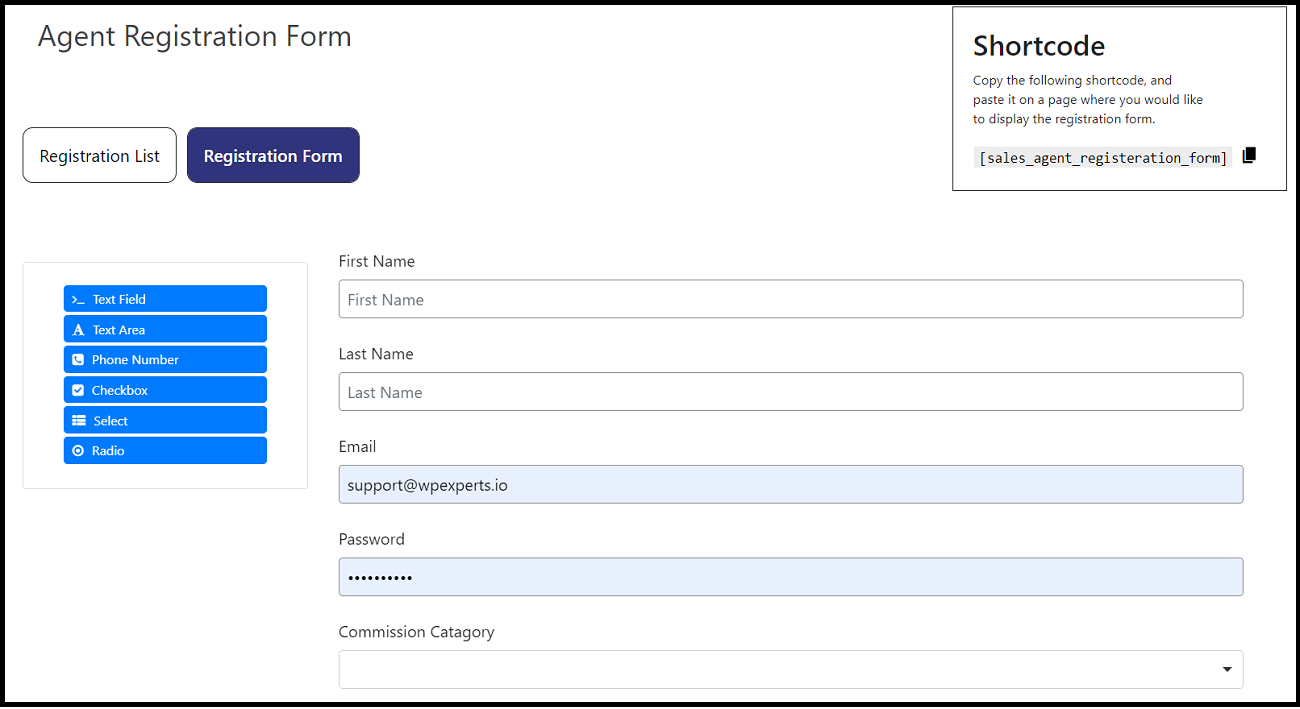Viewport: 1300px width, 709px height.
Task: Add a Select element
Action: (x=165, y=420)
